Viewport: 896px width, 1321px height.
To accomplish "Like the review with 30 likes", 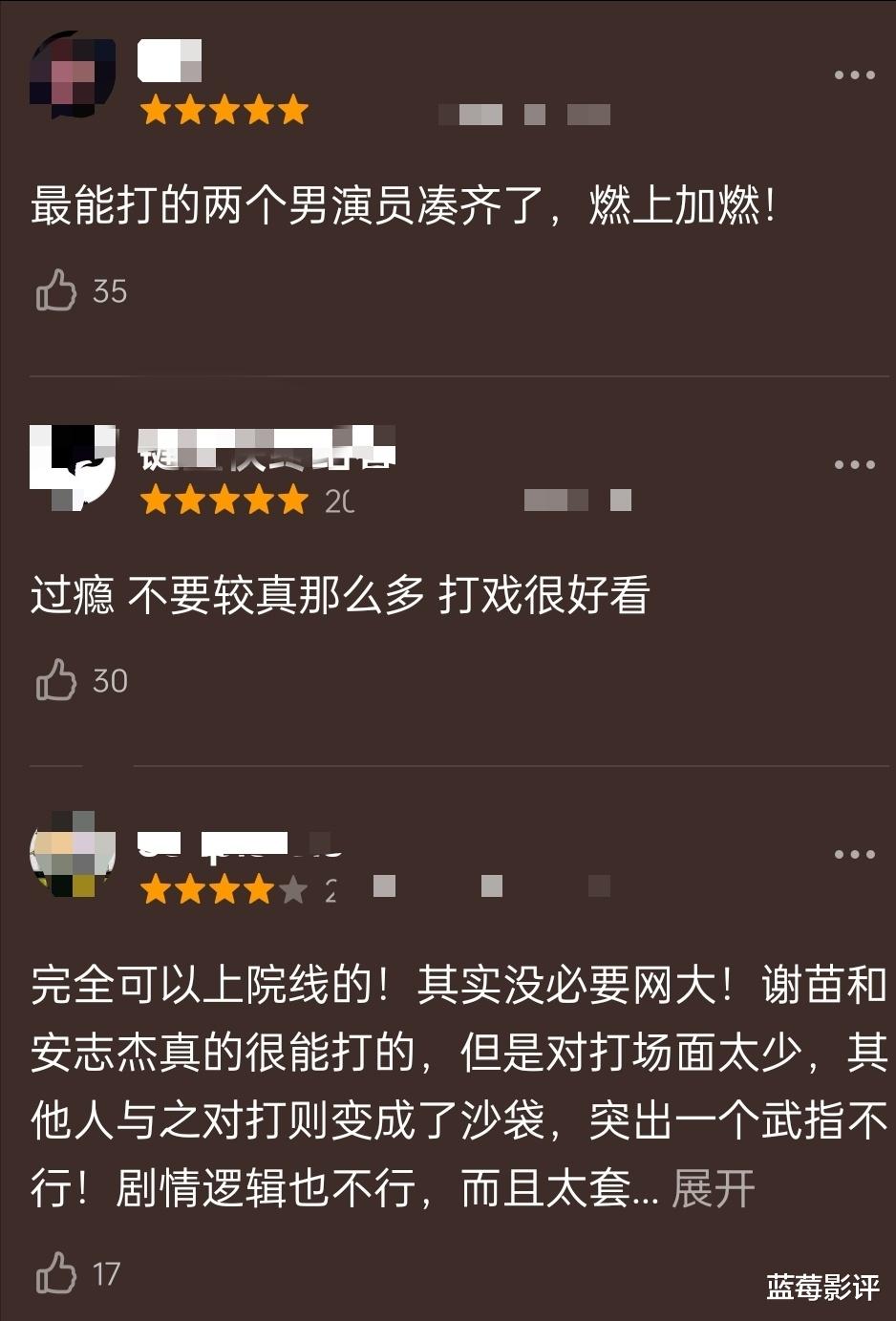I will pyautogui.click(x=56, y=679).
